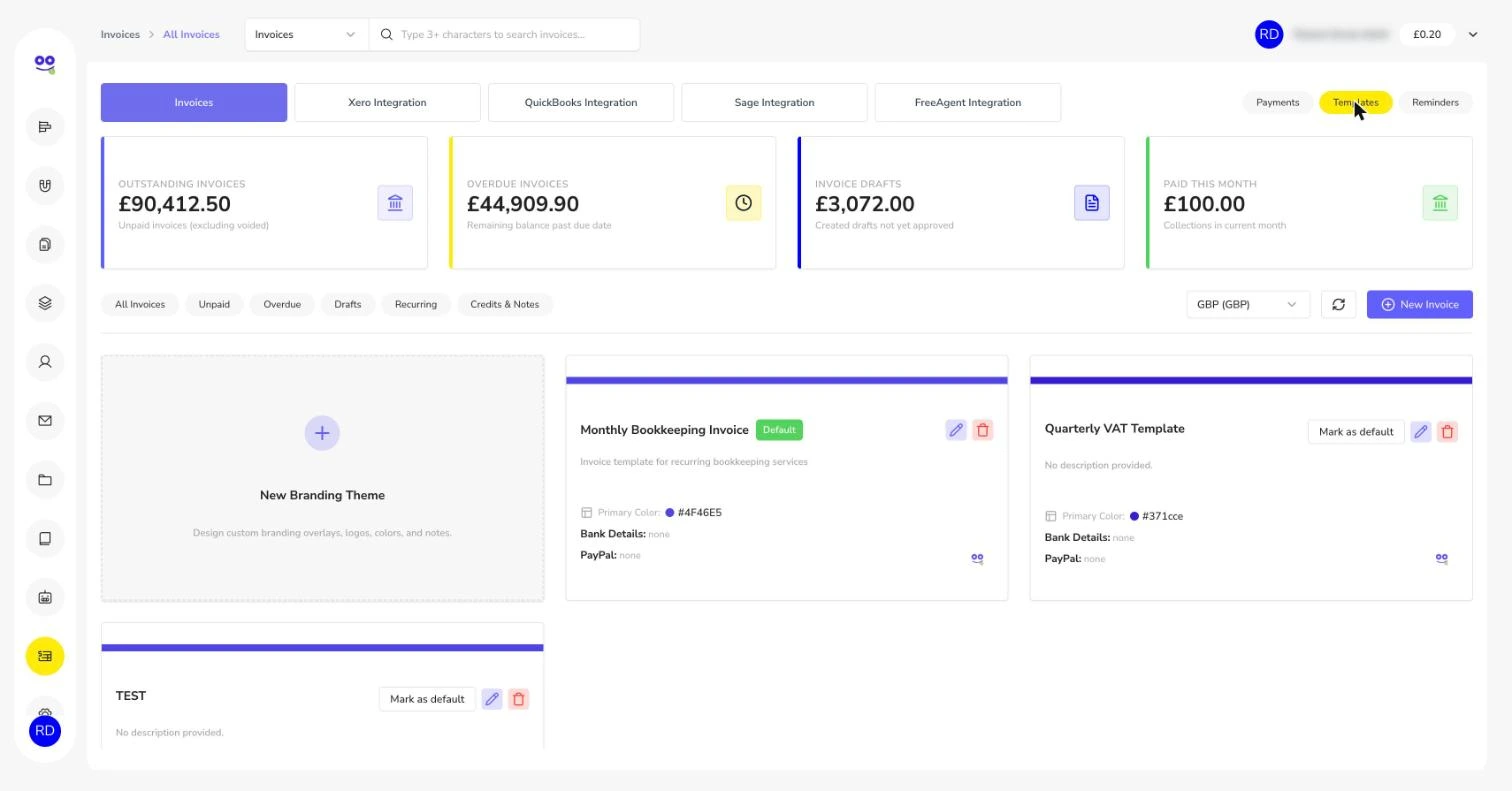Mark TEST template as default

coord(427,699)
